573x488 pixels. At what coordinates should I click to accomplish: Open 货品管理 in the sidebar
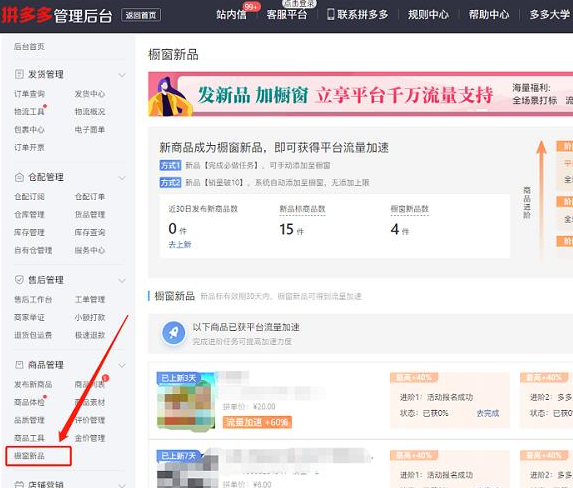coord(90,215)
